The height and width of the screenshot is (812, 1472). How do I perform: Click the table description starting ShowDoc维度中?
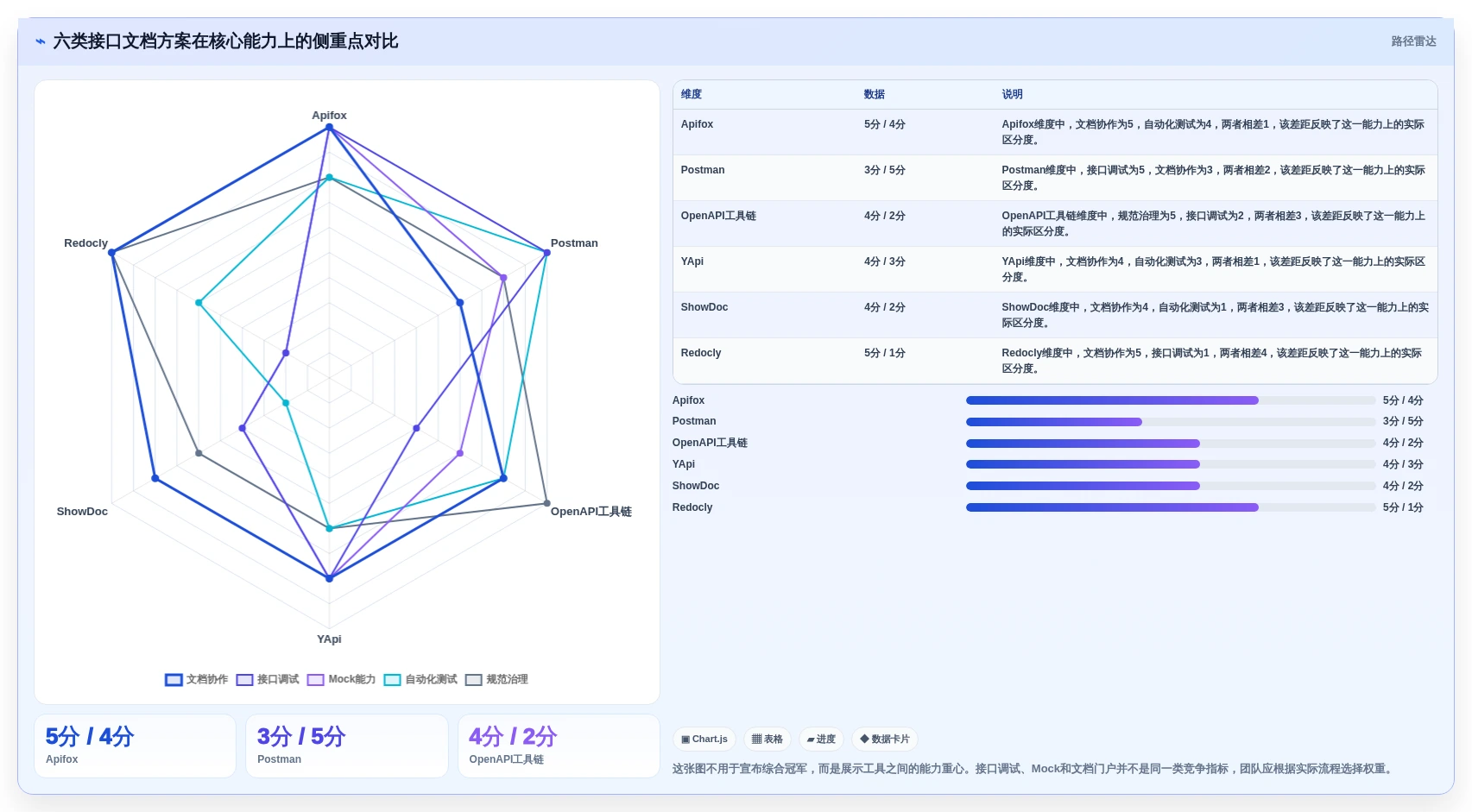point(1215,315)
